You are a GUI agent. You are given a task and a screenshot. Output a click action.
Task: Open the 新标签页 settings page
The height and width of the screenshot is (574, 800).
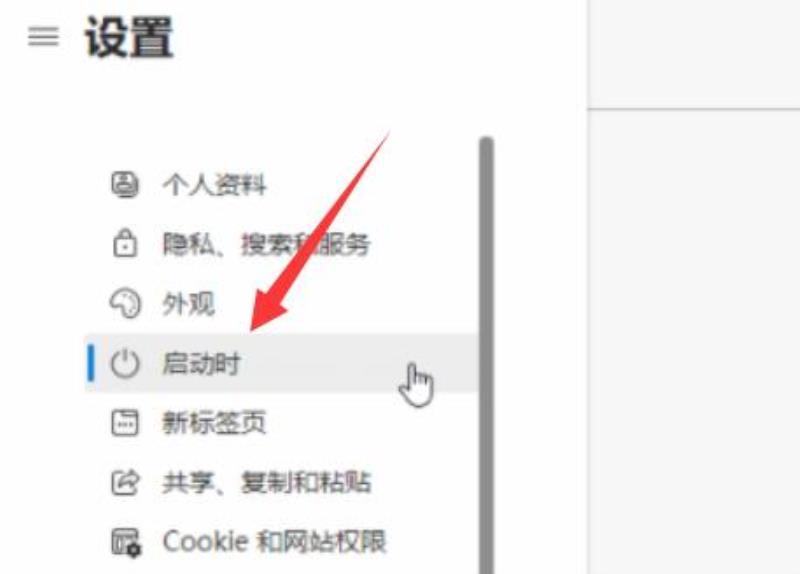[214, 422]
